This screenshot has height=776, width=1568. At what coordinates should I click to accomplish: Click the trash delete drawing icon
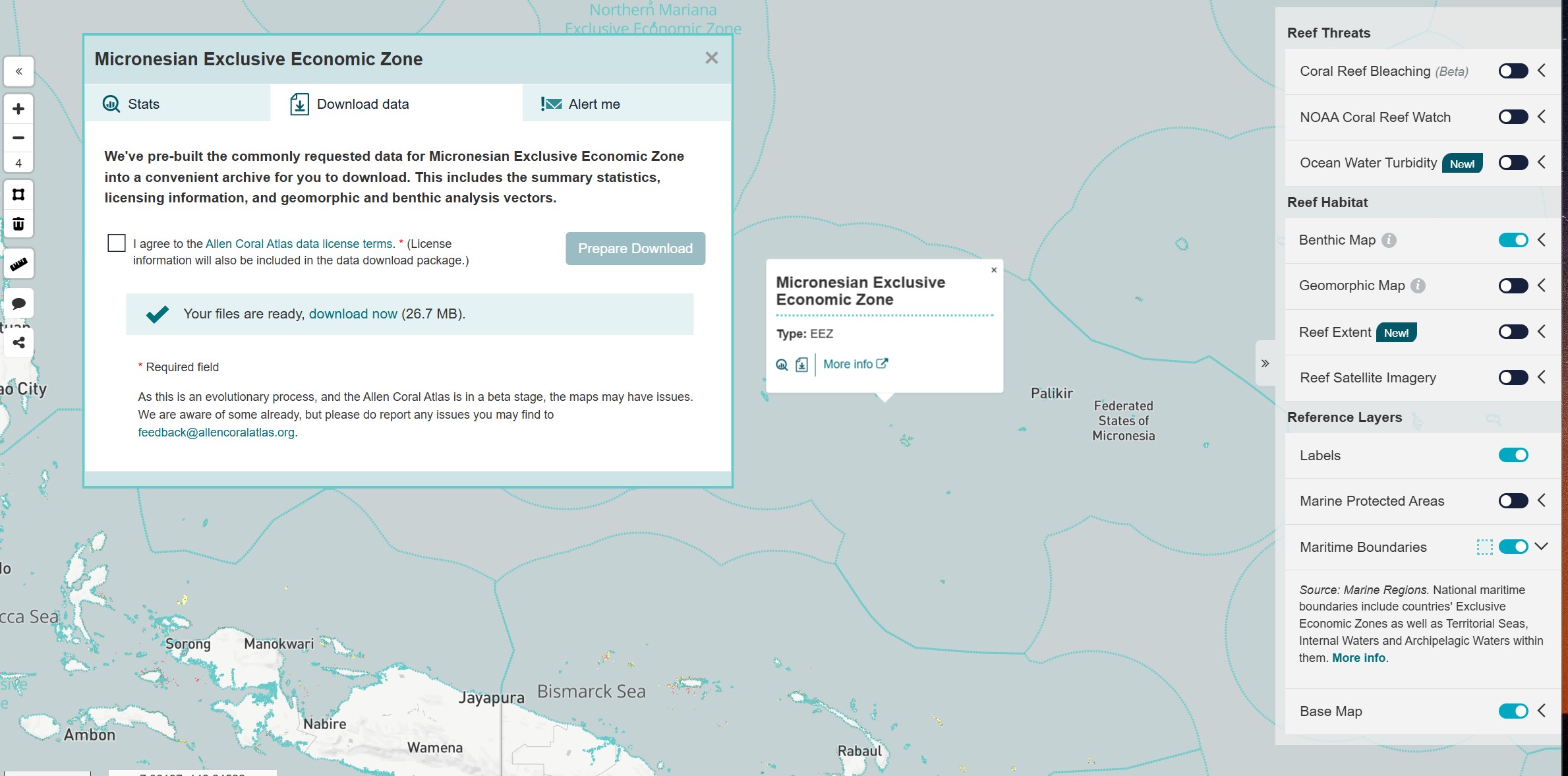[18, 224]
